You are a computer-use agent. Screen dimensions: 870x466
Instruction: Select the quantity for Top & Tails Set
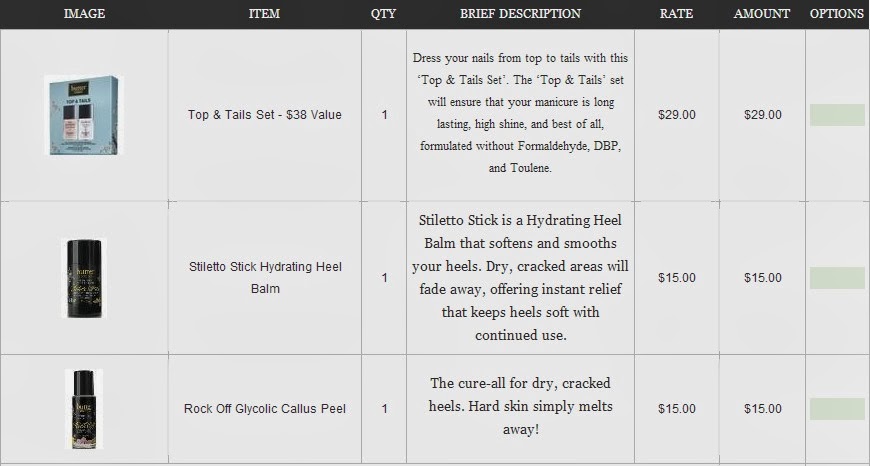[385, 115]
